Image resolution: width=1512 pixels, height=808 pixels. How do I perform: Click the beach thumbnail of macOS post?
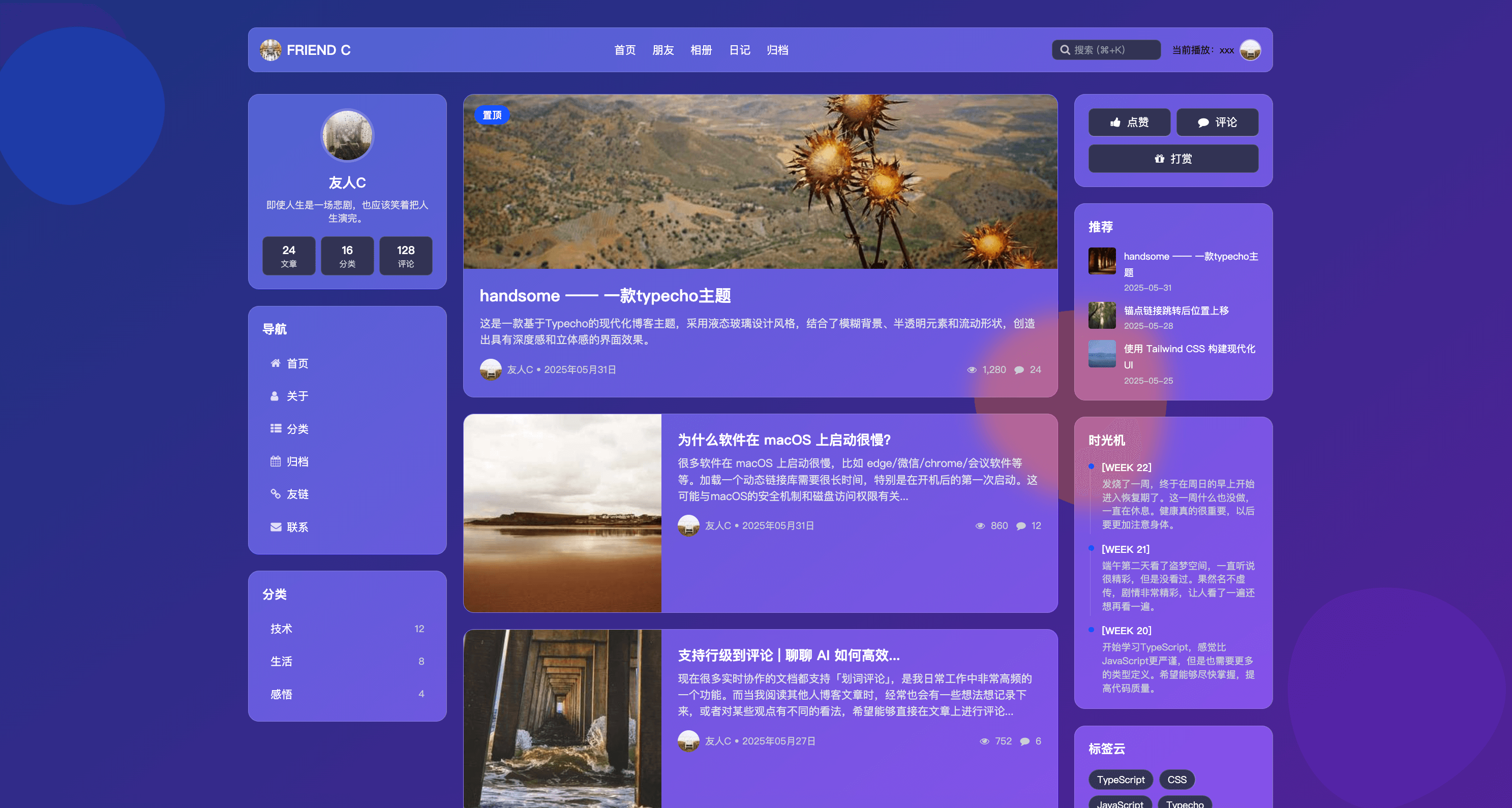point(562,513)
